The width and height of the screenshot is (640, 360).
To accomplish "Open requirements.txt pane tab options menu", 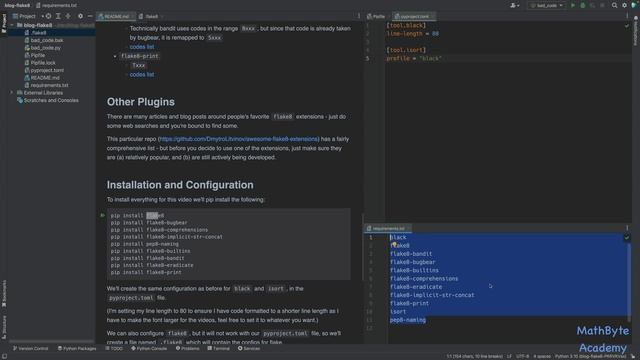I will click(627, 228).
